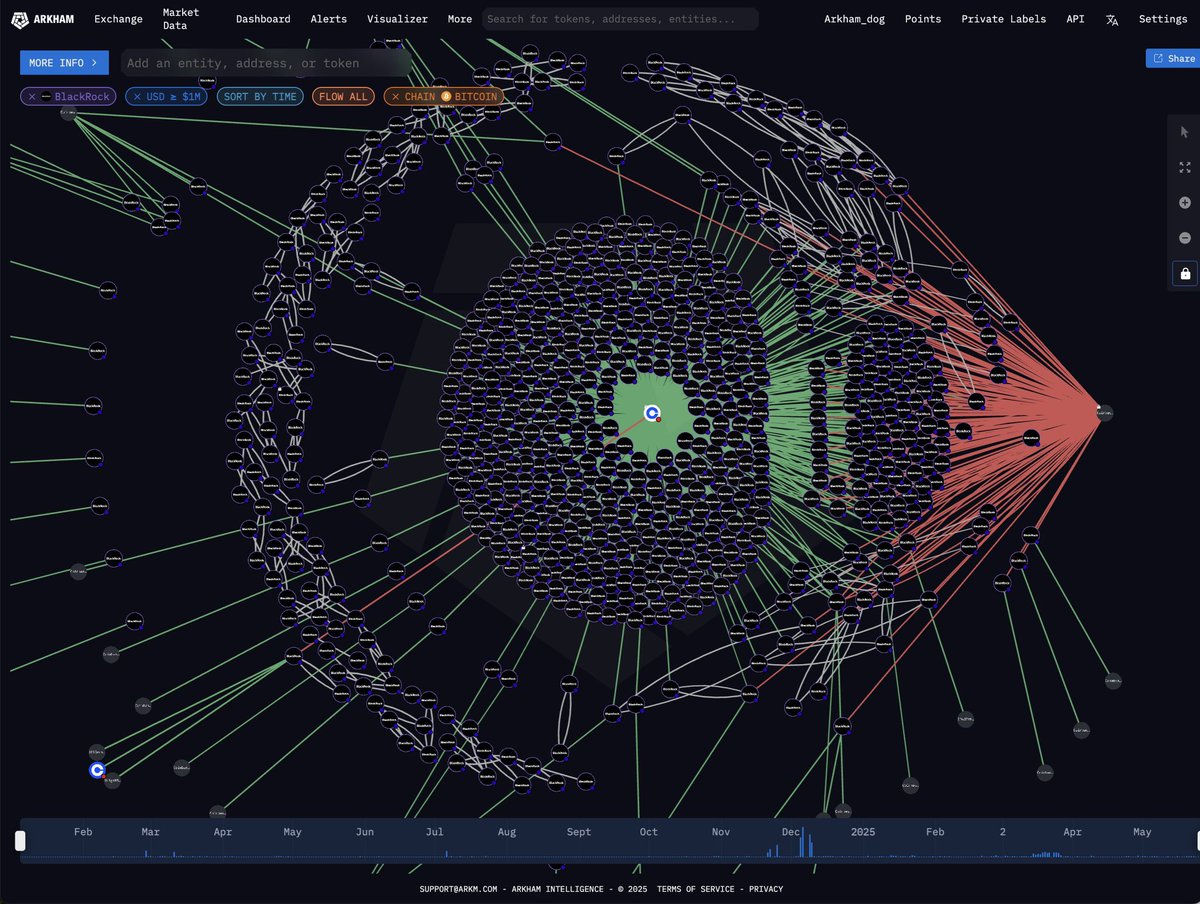The height and width of the screenshot is (904, 1200).
Task: Open the More navigation menu
Action: (459, 18)
